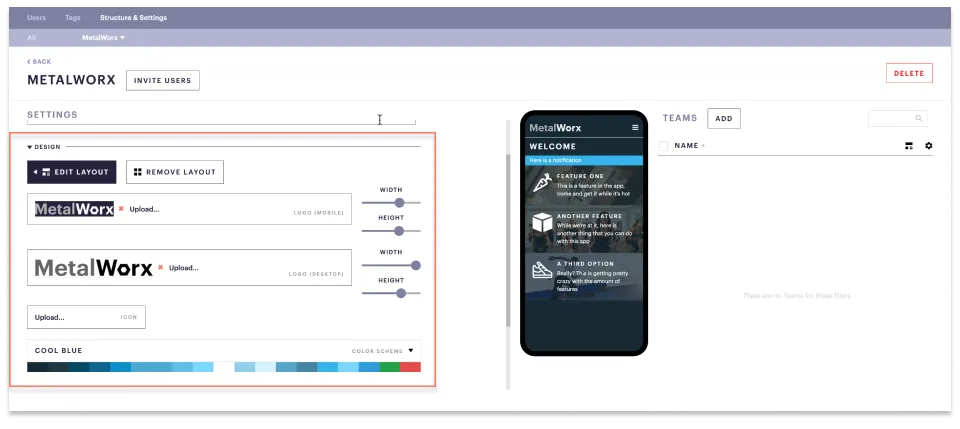Collapse the Design section

44,147
